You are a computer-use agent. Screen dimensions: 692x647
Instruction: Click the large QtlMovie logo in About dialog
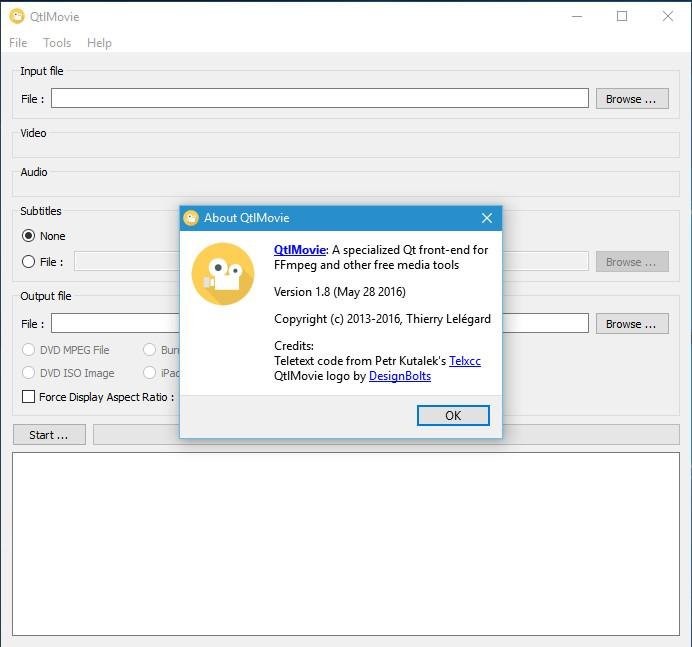[x=223, y=274]
